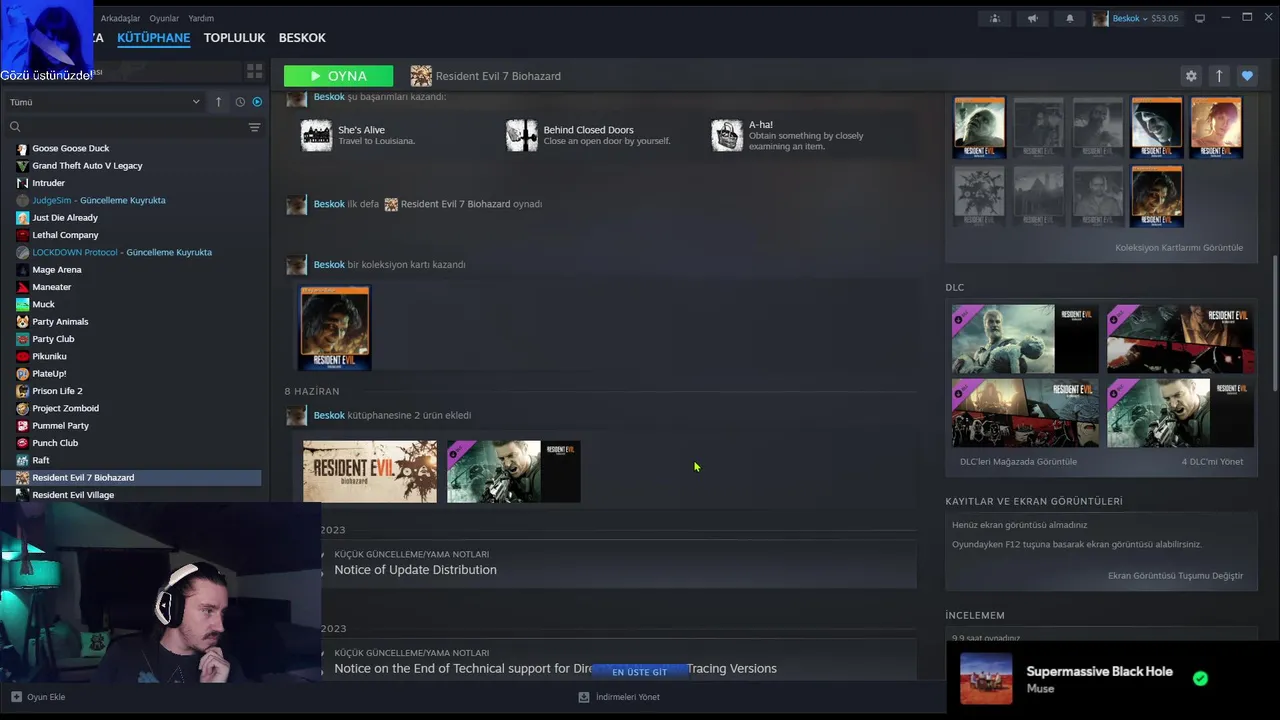
Task: Open the added DLC thumbnail in activity feed
Action: [x=513, y=471]
